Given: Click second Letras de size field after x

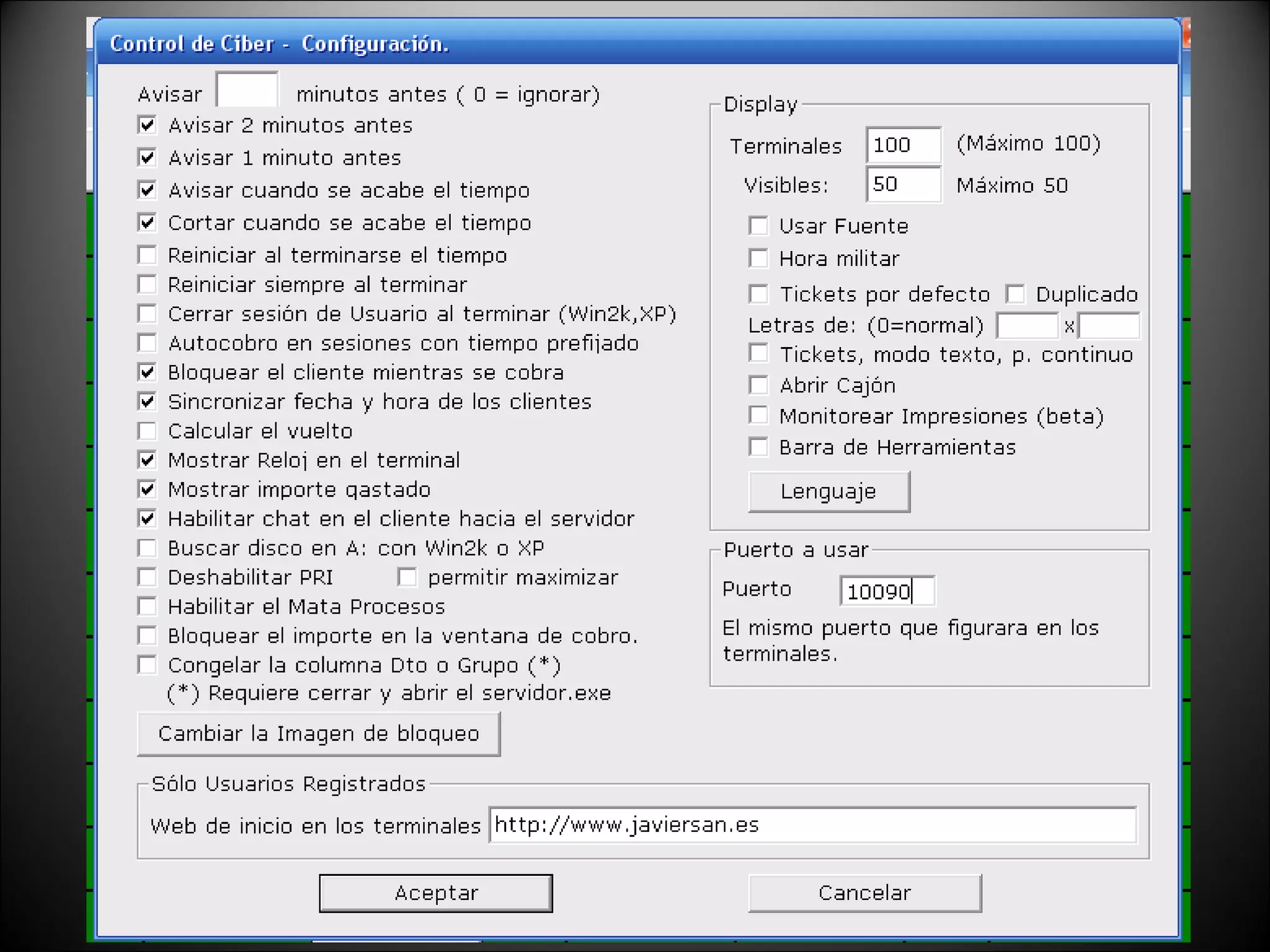Looking at the screenshot, I should [1109, 325].
